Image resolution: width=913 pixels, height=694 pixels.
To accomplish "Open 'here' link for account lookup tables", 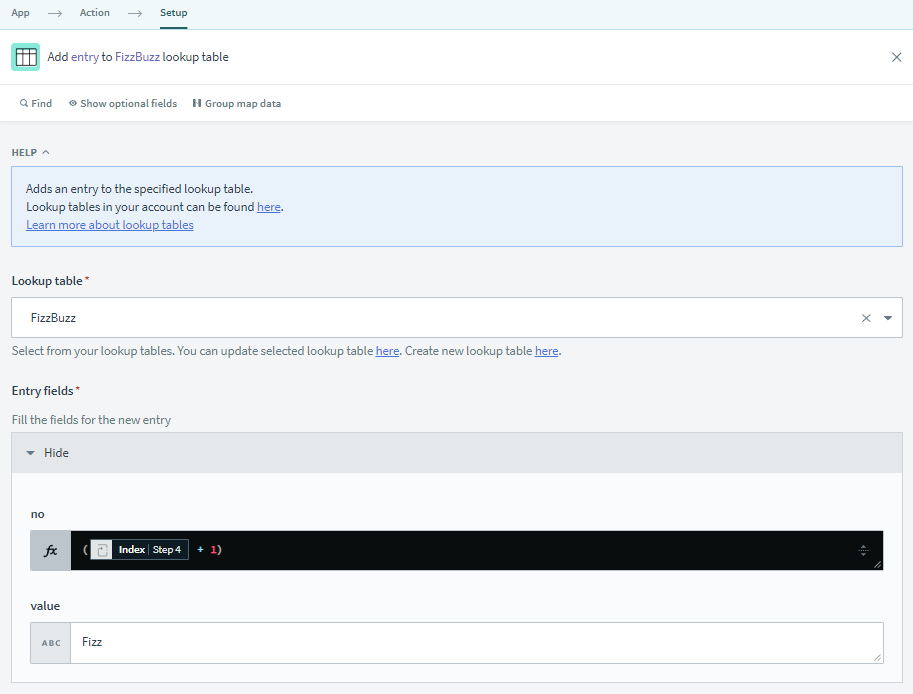I will pos(269,207).
